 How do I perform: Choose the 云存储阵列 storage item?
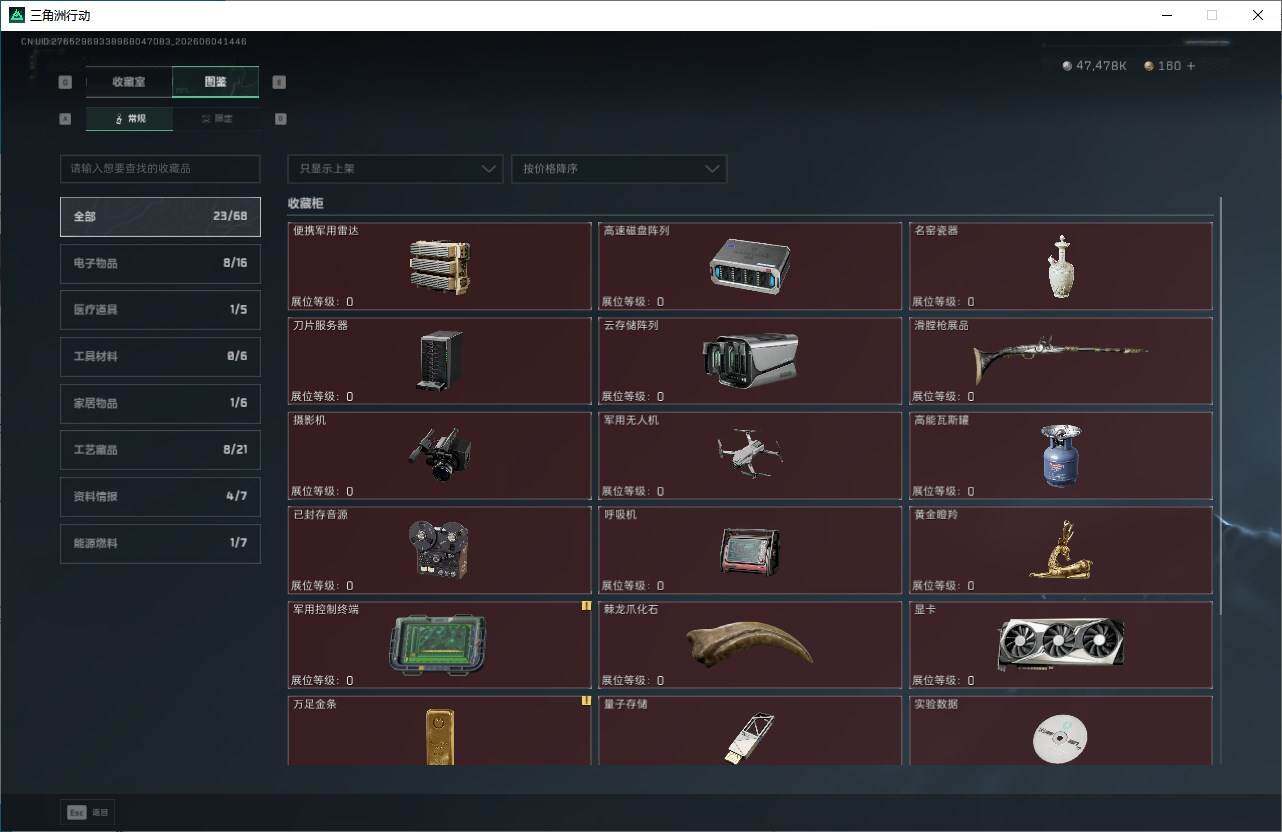[750, 361]
